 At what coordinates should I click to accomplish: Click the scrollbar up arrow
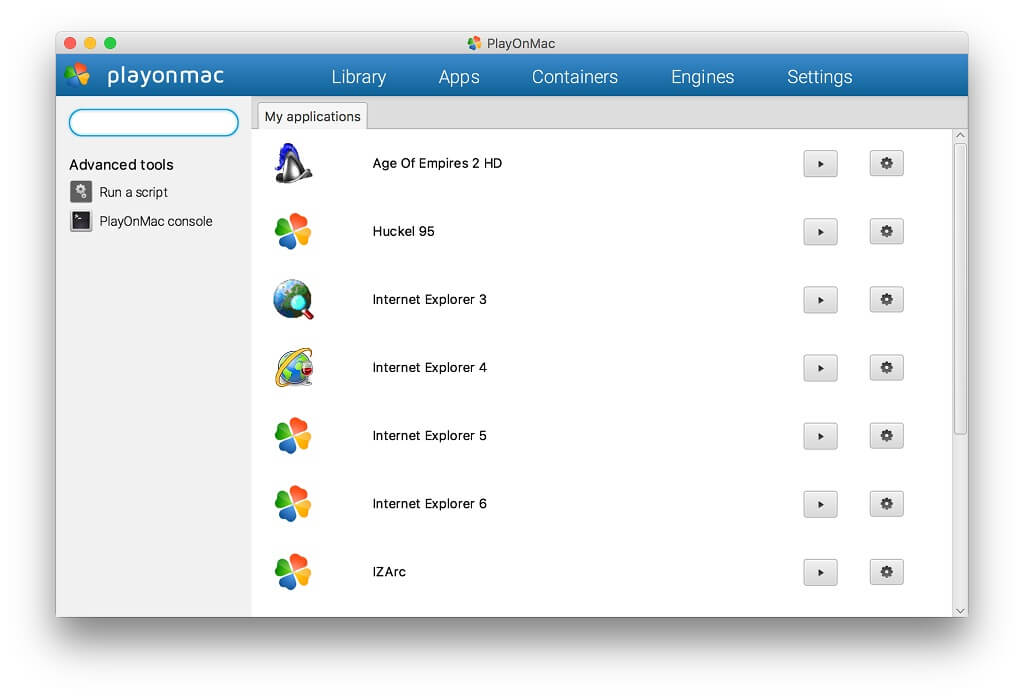click(960, 135)
